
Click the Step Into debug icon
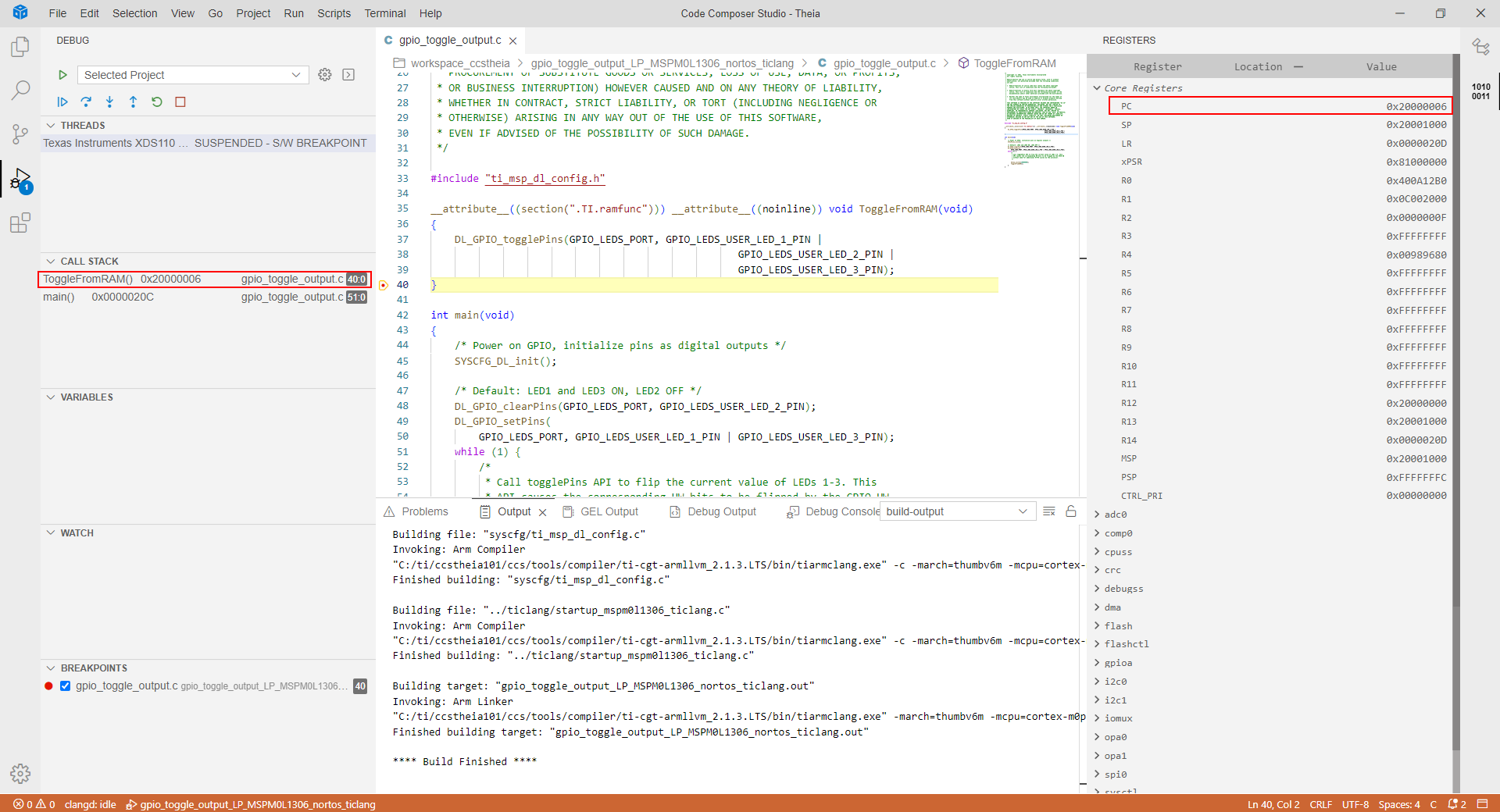pyautogui.click(x=109, y=101)
